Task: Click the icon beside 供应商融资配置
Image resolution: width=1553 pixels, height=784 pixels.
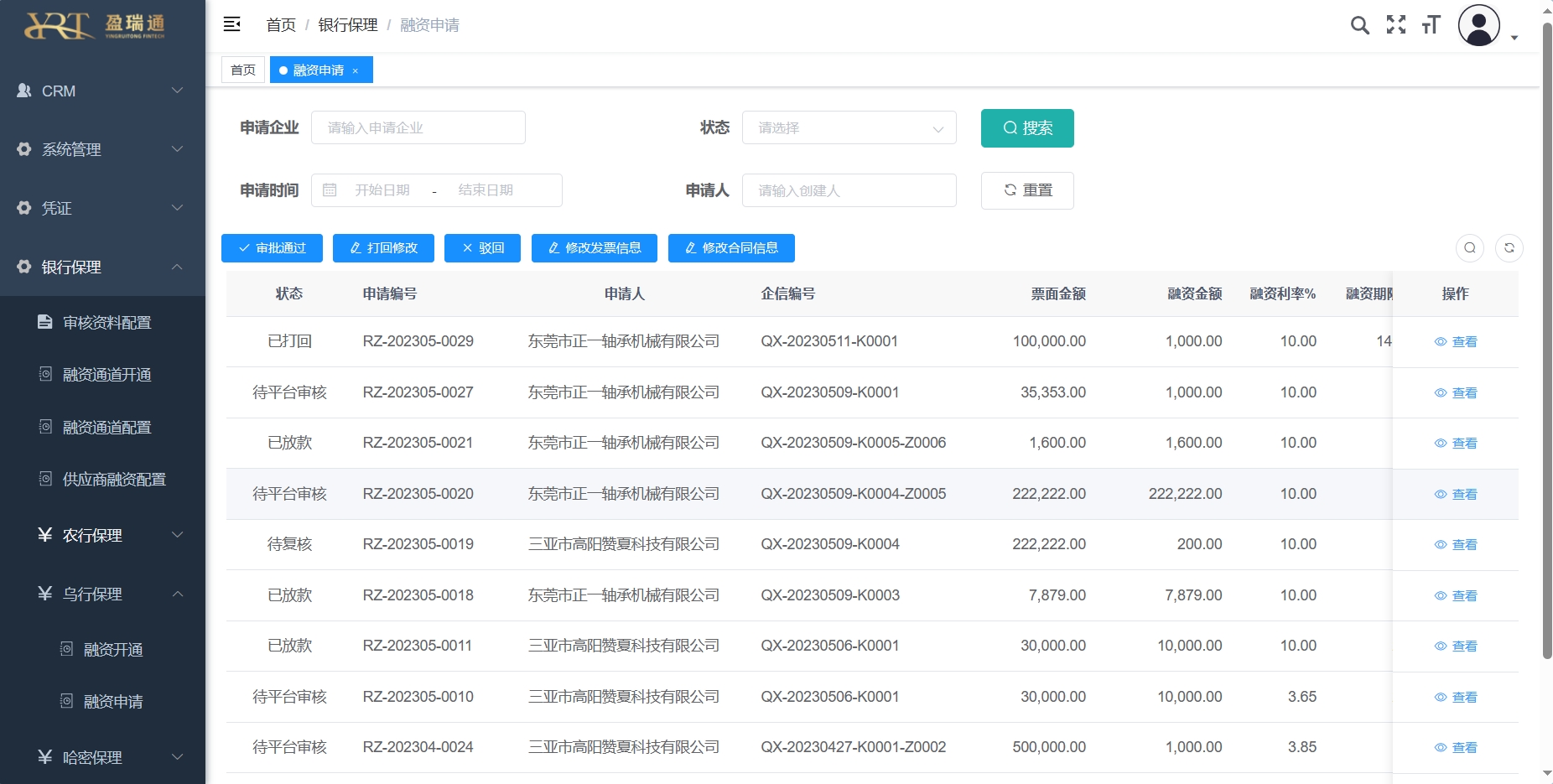Action: click(45, 479)
